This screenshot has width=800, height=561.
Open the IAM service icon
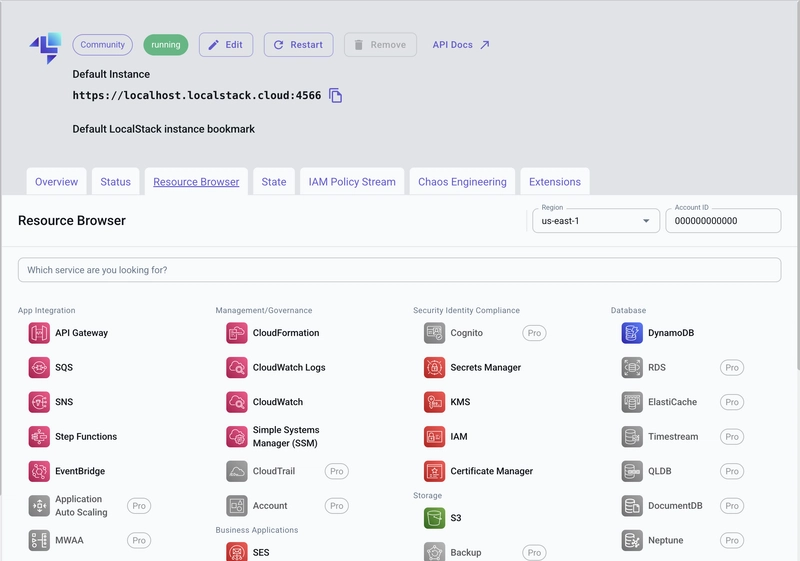click(435, 437)
